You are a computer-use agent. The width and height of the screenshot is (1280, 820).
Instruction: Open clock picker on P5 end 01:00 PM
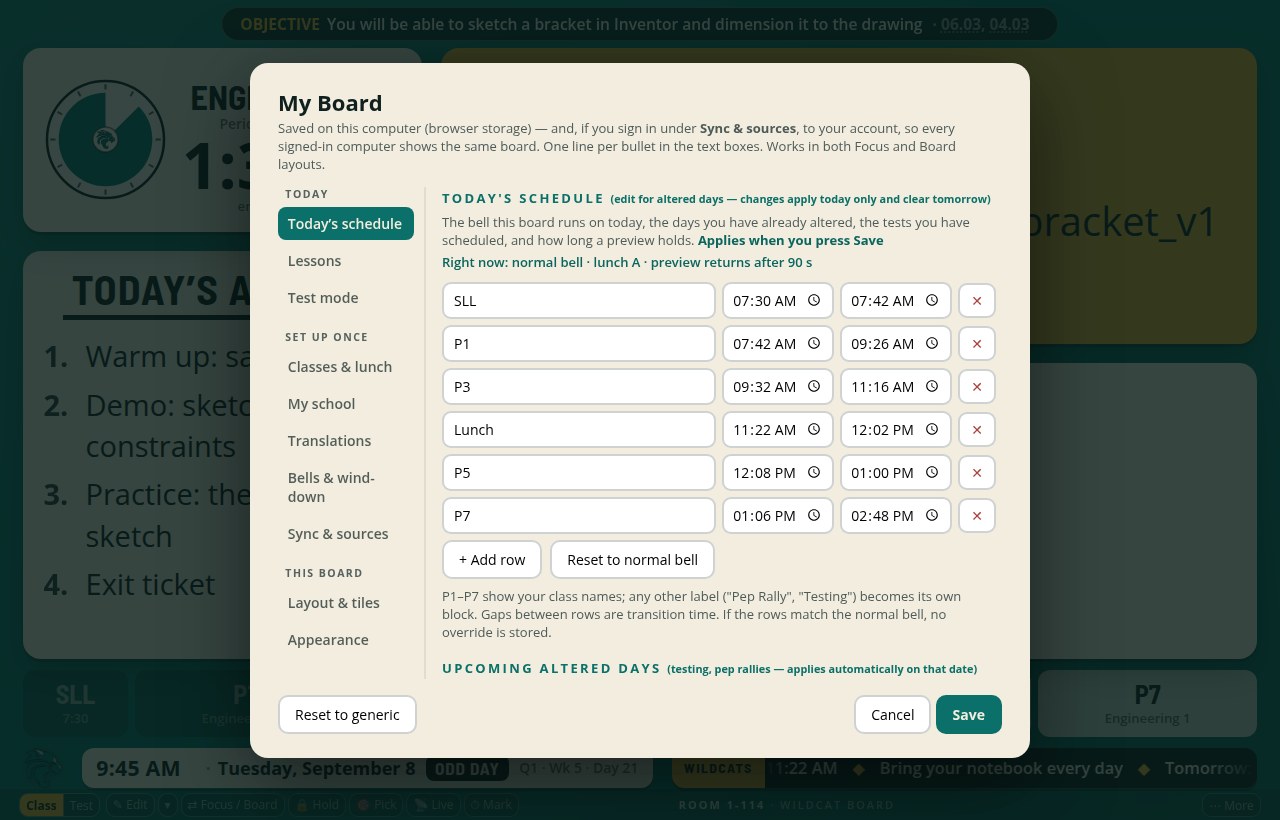(x=932, y=472)
